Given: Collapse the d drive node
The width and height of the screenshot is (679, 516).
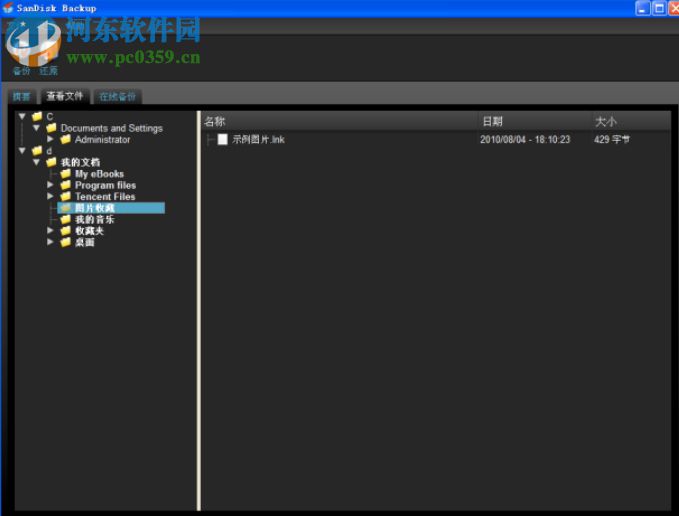Looking at the screenshot, I should click(x=23, y=151).
